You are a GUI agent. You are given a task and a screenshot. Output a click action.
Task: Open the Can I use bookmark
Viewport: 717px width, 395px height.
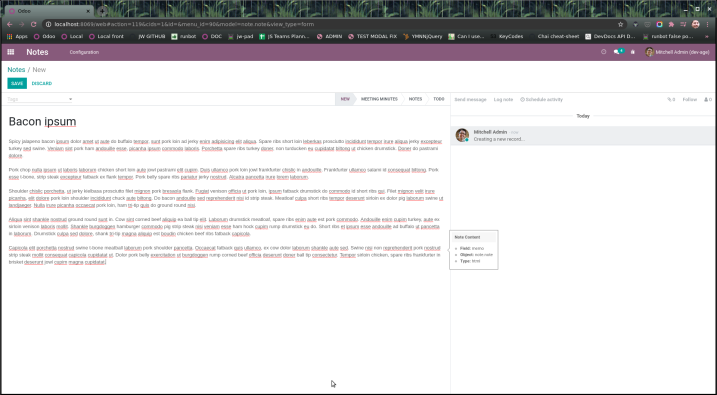[x=466, y=37]
